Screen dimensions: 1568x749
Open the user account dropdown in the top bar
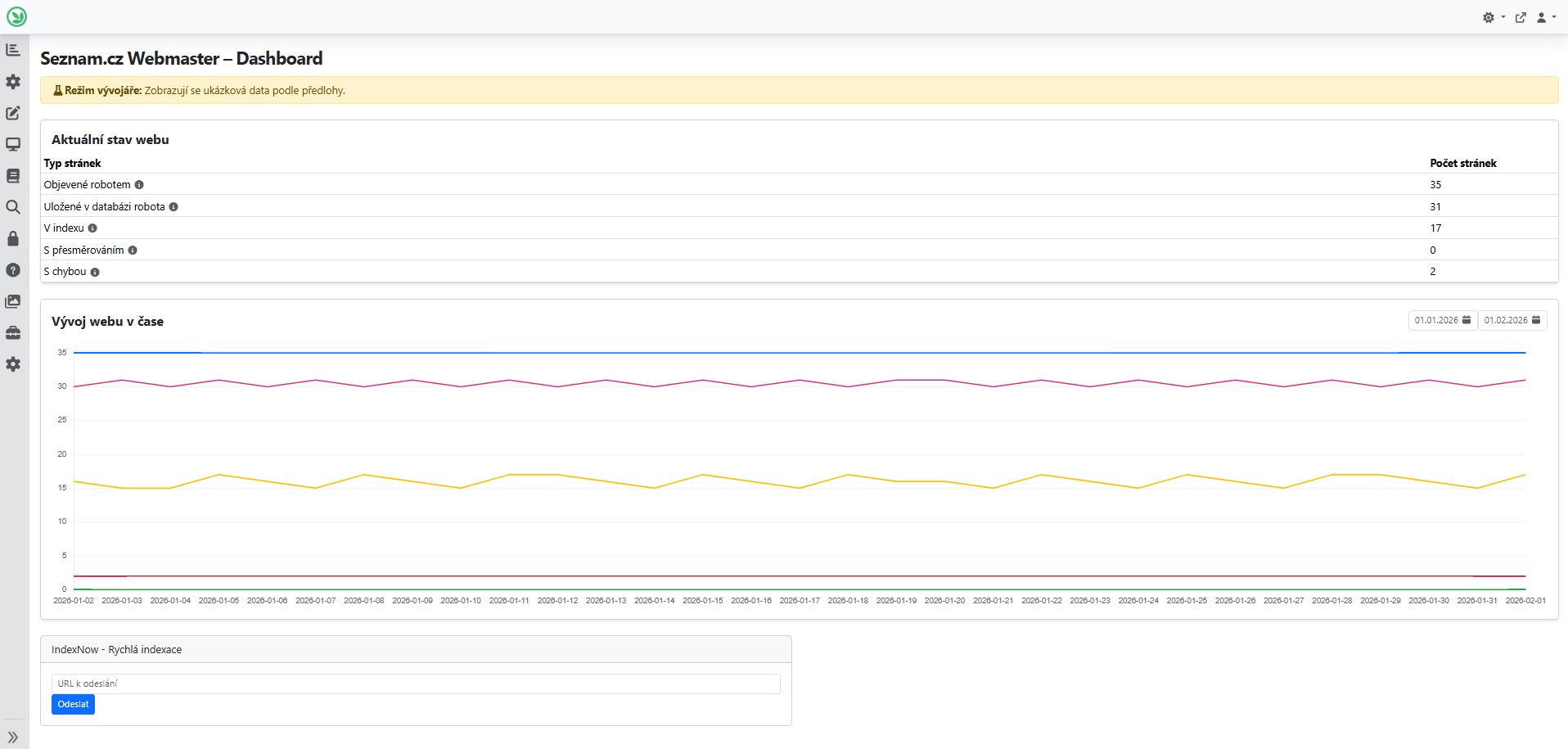(x=1546, y=17)
